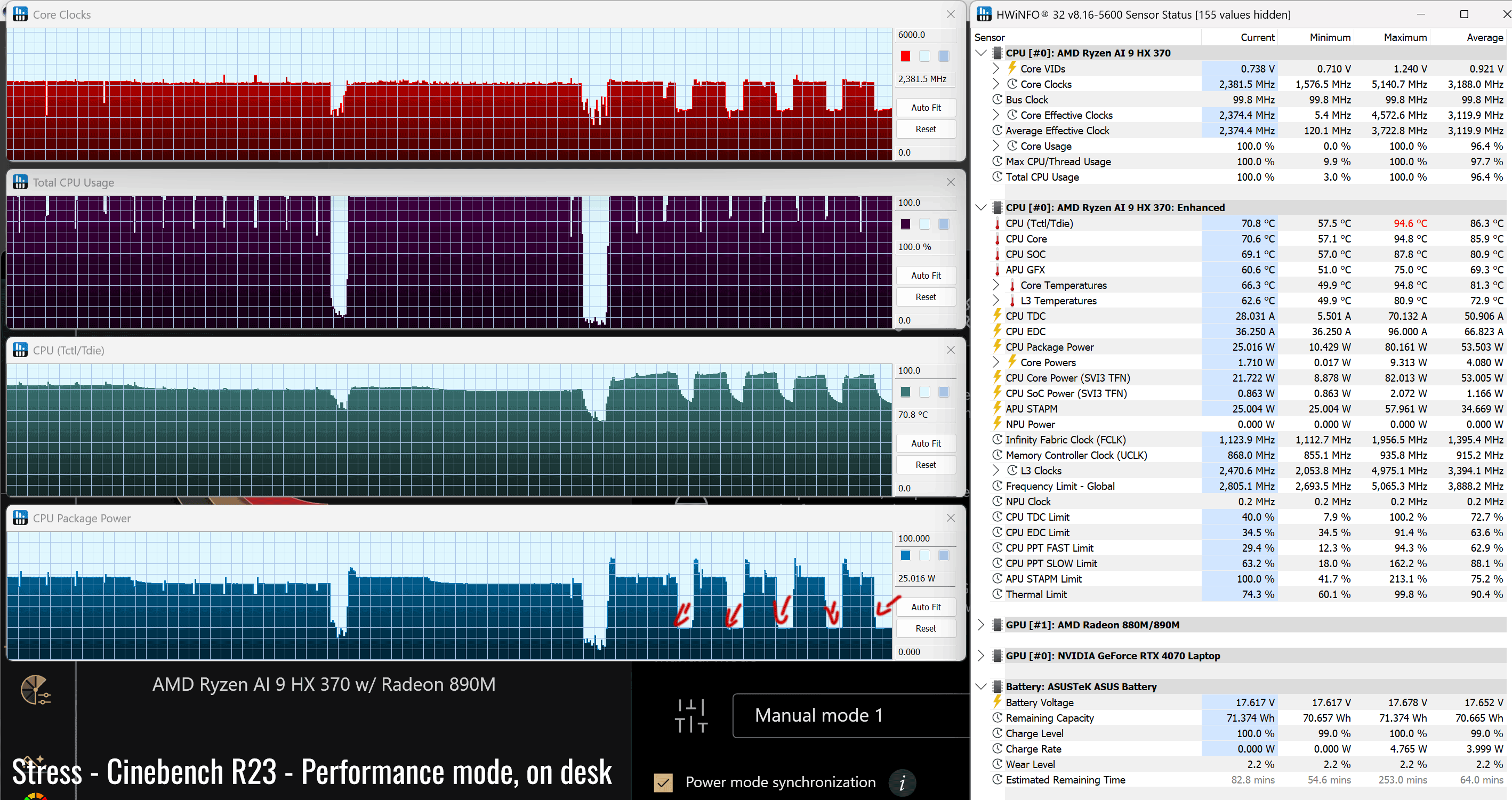Click Reset in CPU (Tctl/Tdie) graph
Viewport: 1512px width, 800px height.
click(926, 465)
